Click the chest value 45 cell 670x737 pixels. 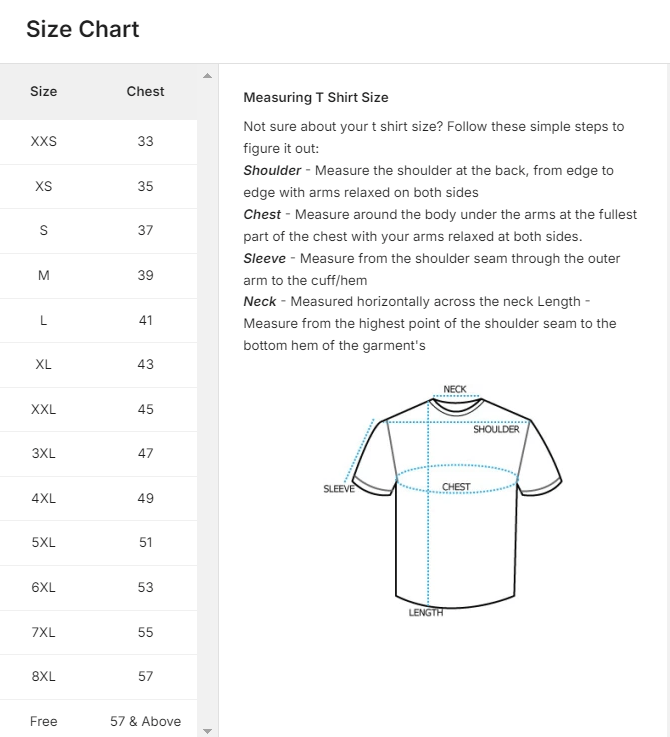tap(146, 409)
